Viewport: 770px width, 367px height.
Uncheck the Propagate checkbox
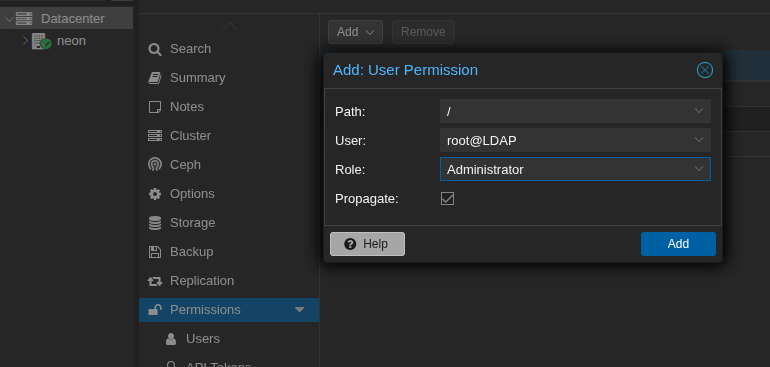tap(447, 198)
